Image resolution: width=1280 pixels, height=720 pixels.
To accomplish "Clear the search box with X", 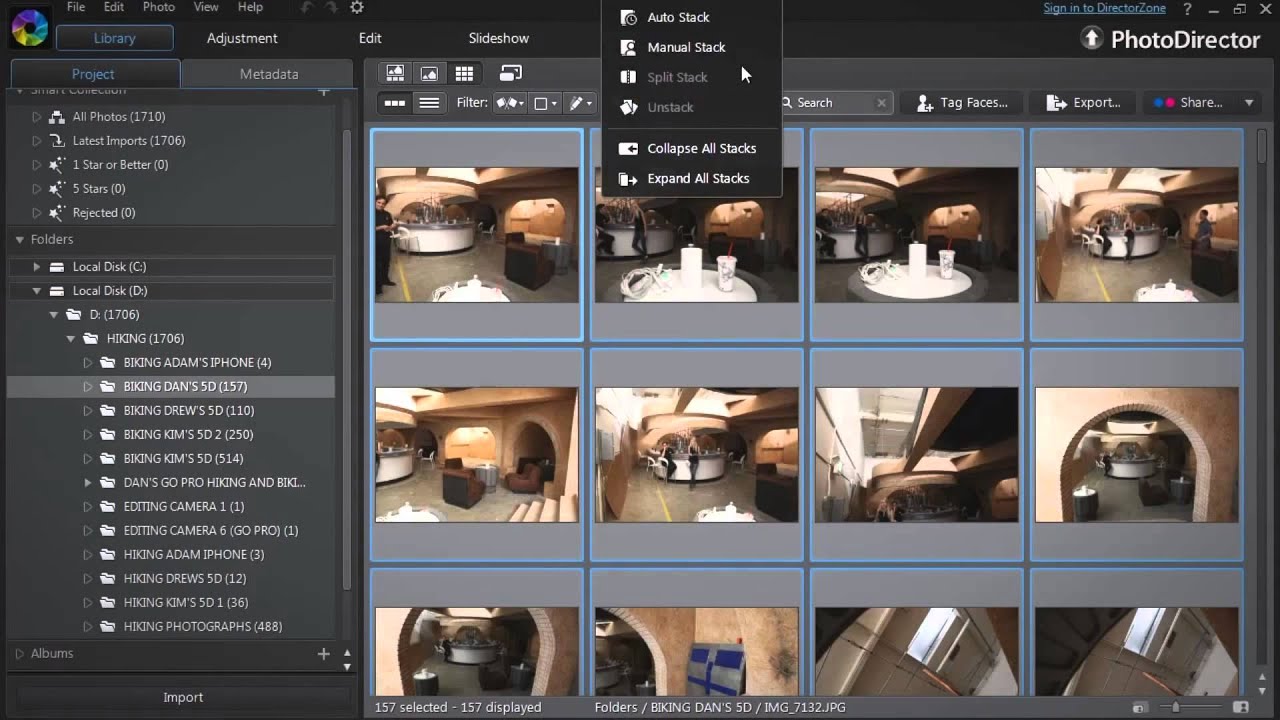I will [881, 103].
